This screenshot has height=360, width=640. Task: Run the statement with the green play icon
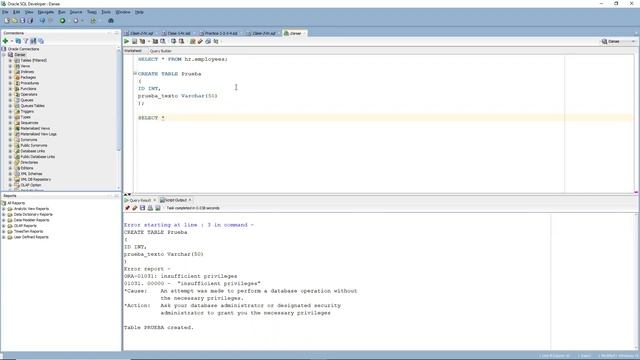(127, 41)
